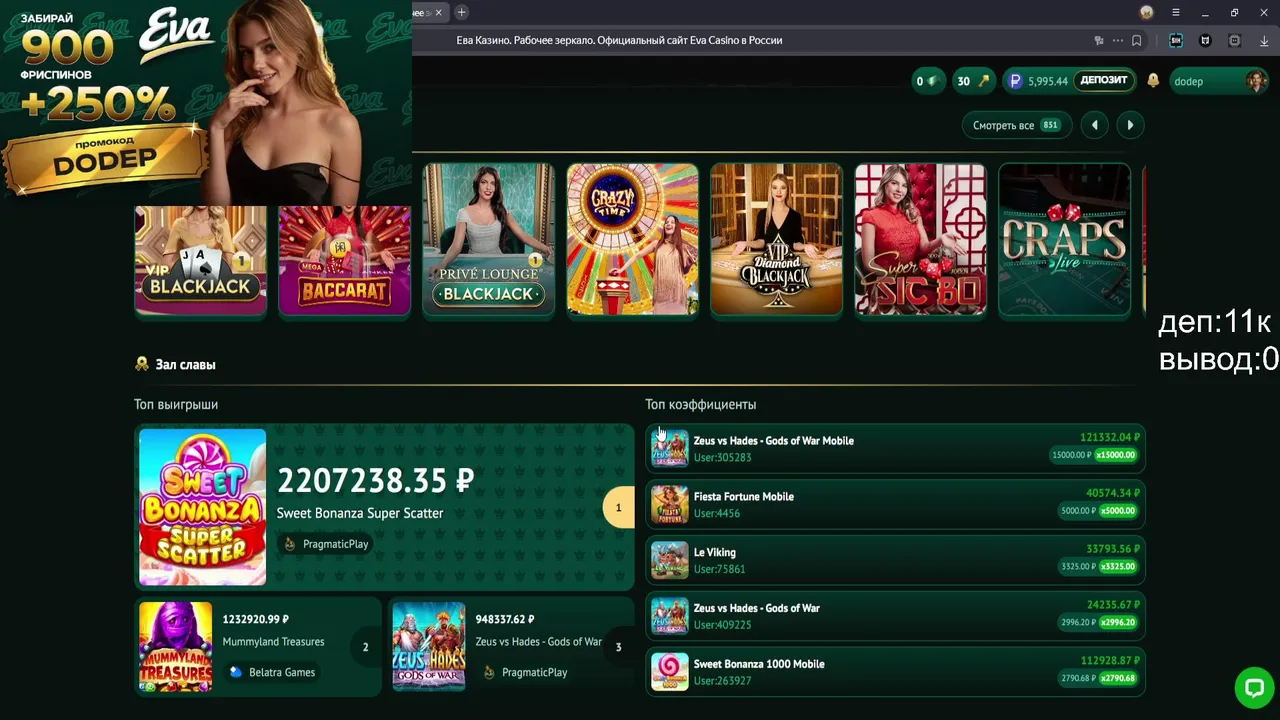Click the rank 3 badge
1280x720 pixels.
click(618, 647)
